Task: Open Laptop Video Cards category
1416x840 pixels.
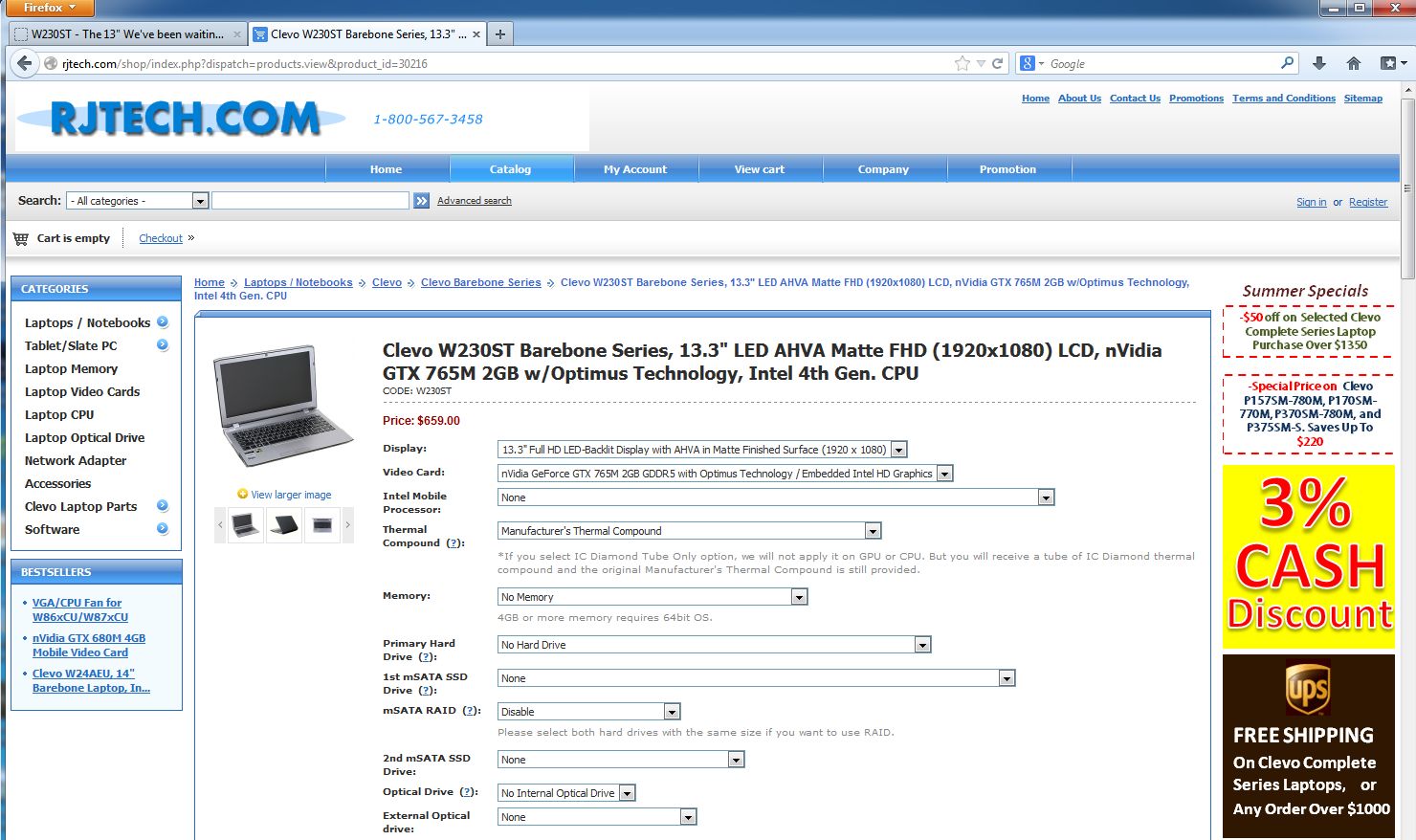Action: pyautogui.click(x=82, y=391)
